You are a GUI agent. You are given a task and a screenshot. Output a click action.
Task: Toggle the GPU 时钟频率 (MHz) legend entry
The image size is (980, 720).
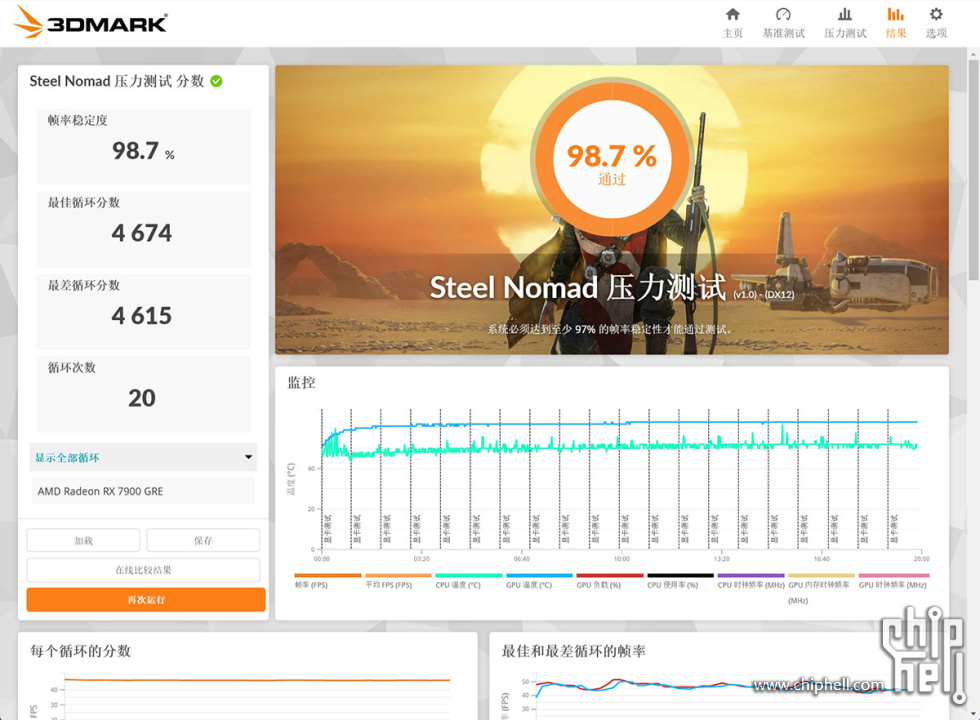894,581
